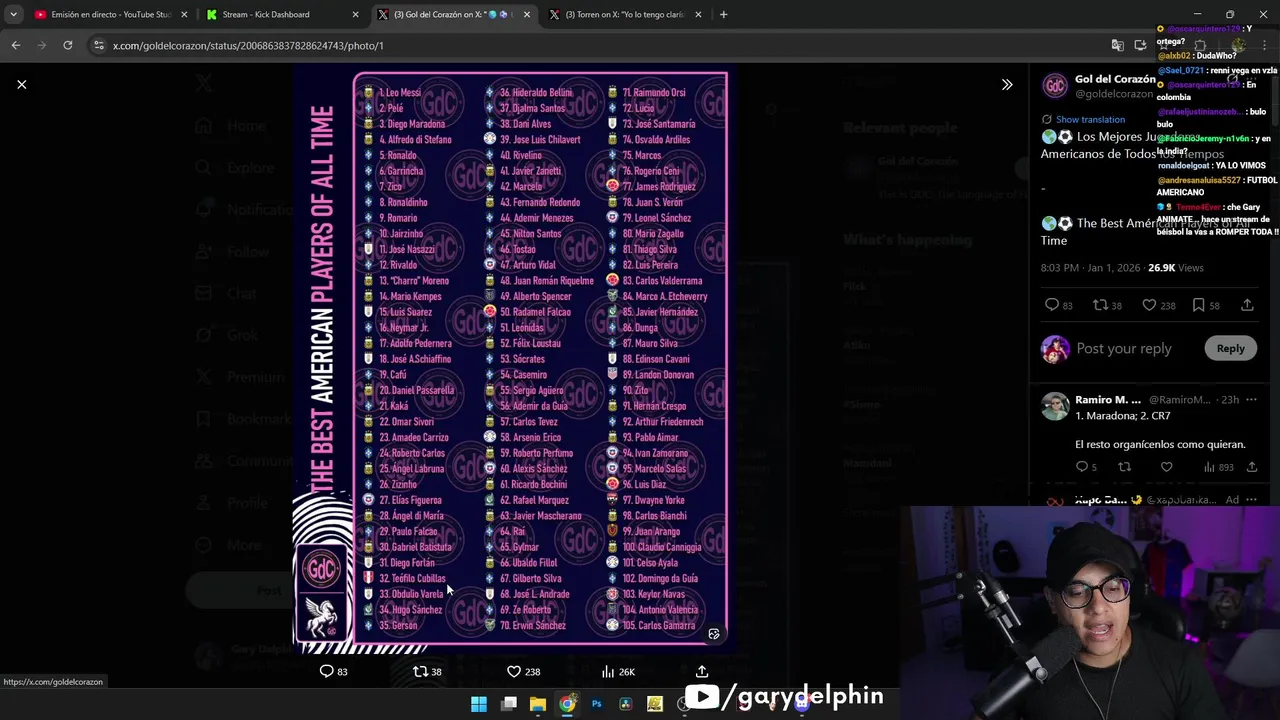Screen dimensions: 1280x720
Task: Click the Reply button
Action: coord(1230,348)
